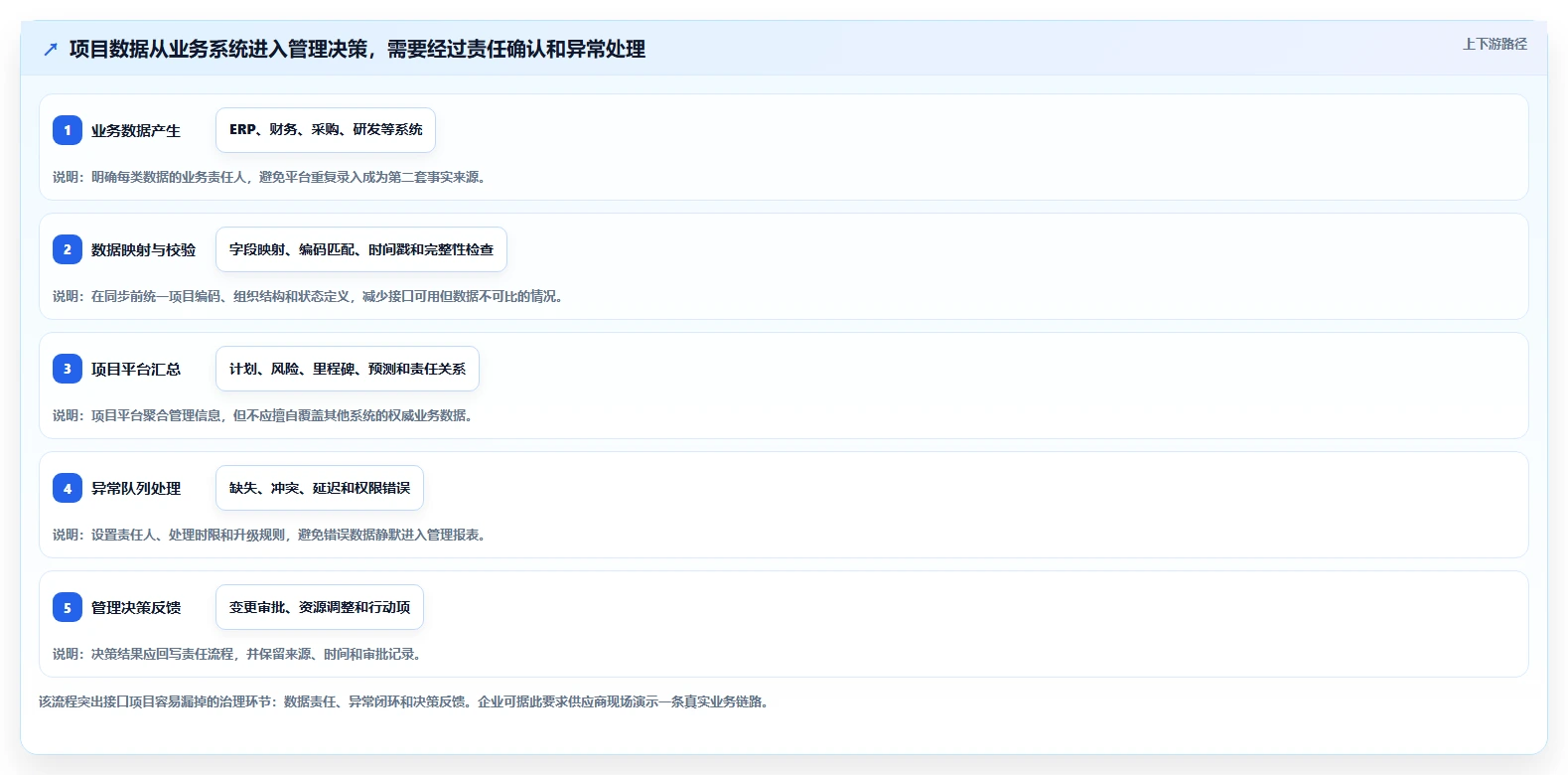Click step badge number 4
Viewport: 1568px width, 775px height.
coord(68,488)
